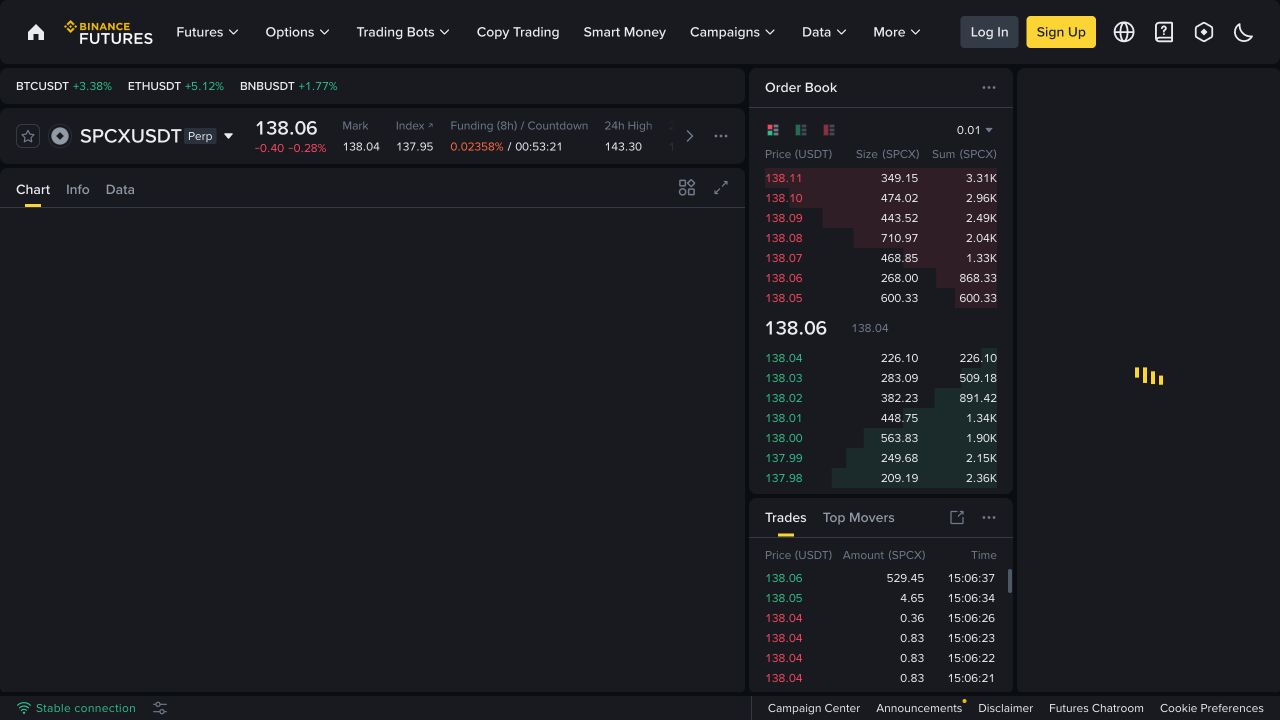1280x720 pixels.
Task: Select the Trades tab
Action: [x=786, y=517]
